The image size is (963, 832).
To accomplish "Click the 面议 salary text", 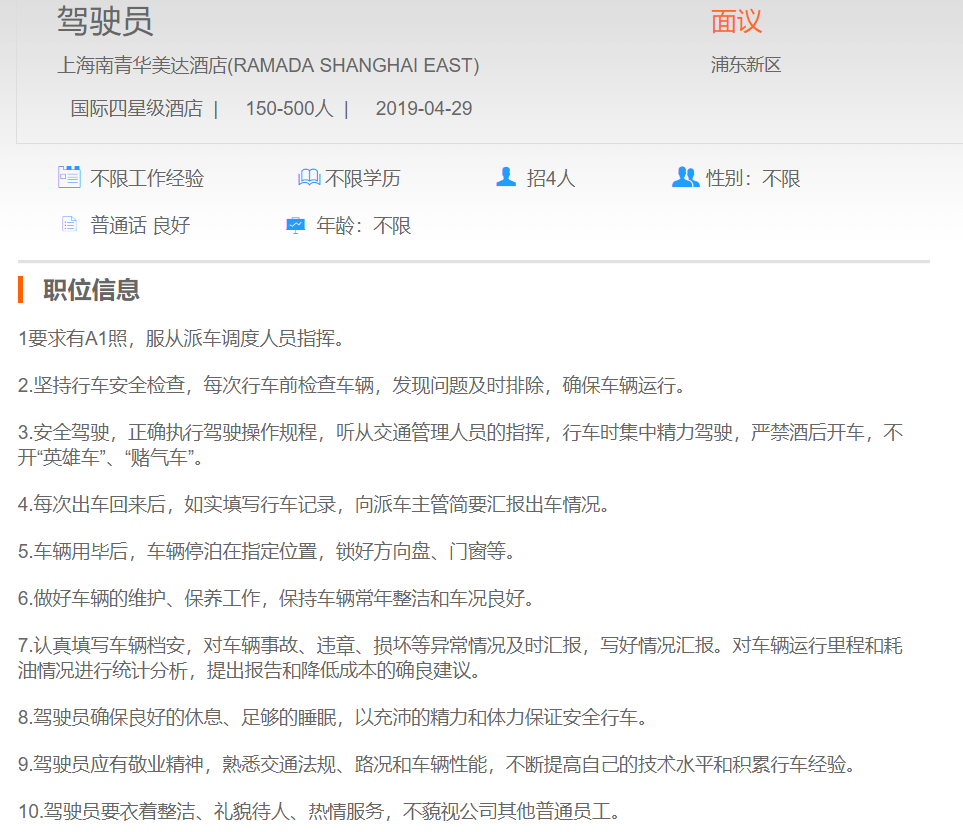I will click(736, 21).
